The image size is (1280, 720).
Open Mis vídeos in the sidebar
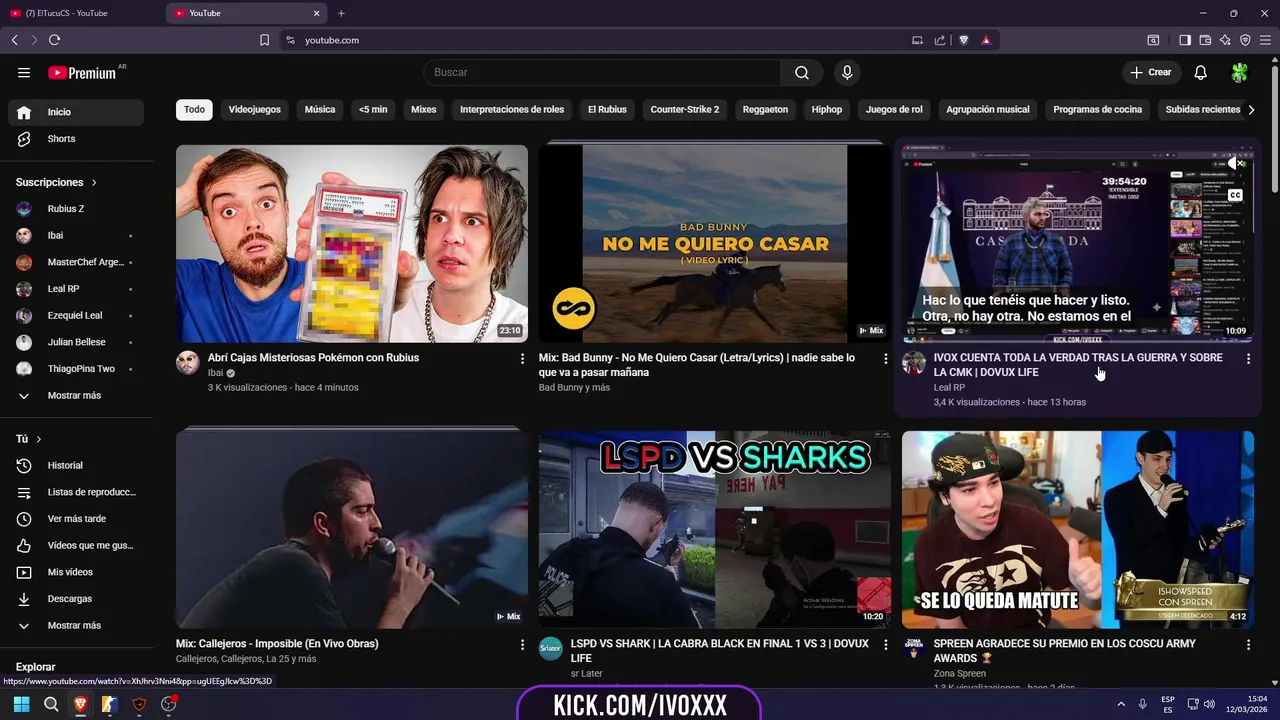pos(78,572)
